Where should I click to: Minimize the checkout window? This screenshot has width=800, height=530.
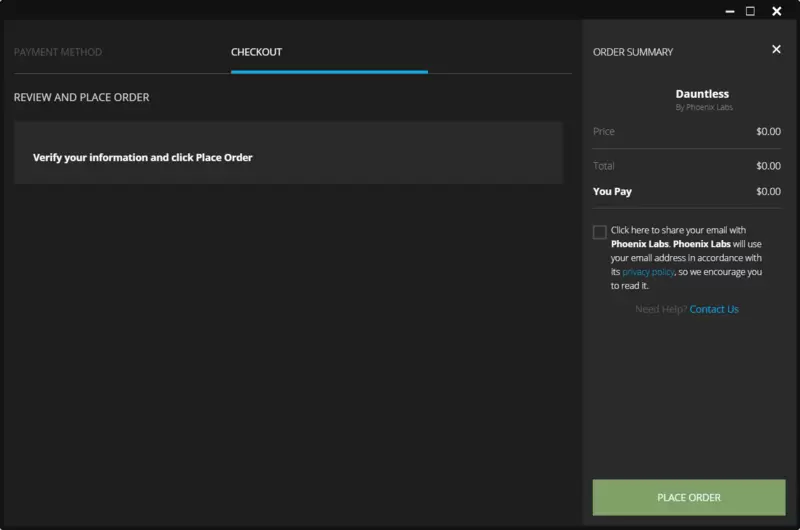click(730, 11)
